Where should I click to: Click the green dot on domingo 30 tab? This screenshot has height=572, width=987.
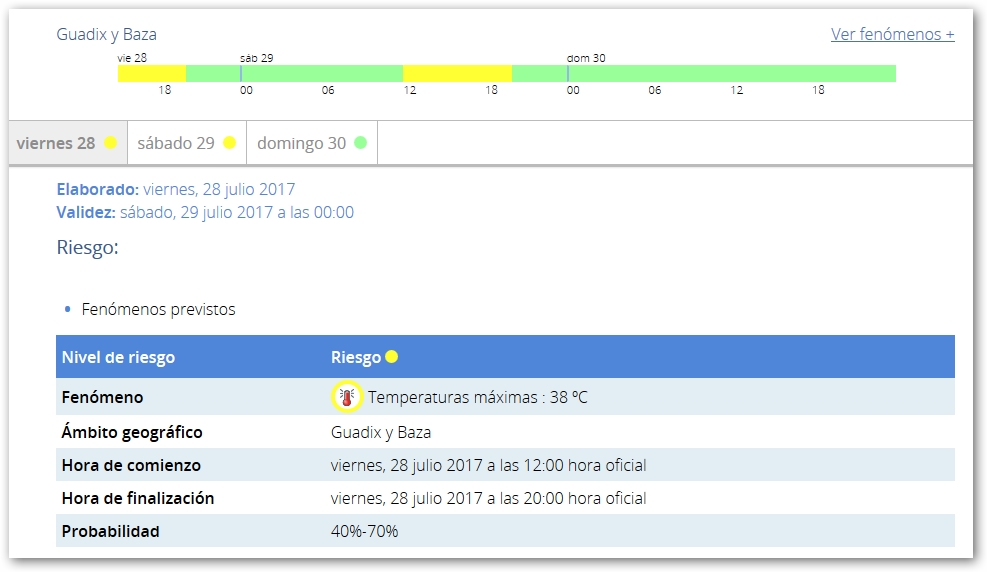pos(360,143)
